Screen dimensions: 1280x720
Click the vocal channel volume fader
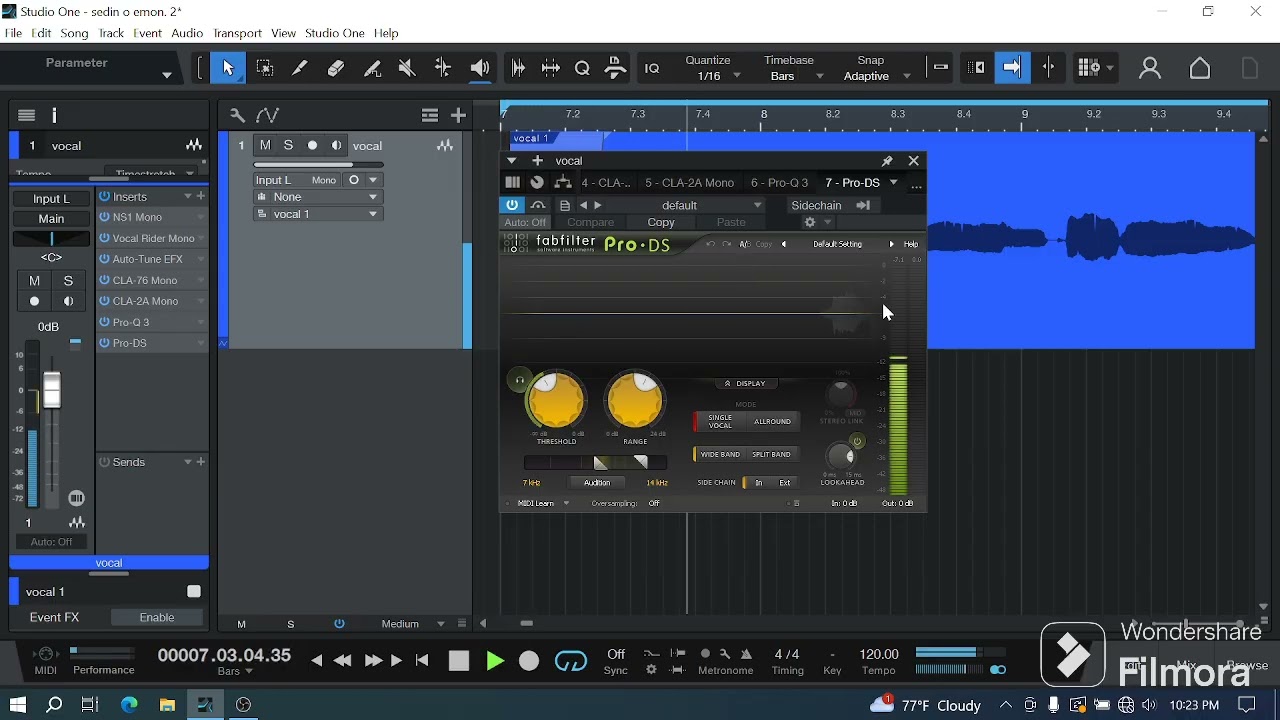point(53,390)
